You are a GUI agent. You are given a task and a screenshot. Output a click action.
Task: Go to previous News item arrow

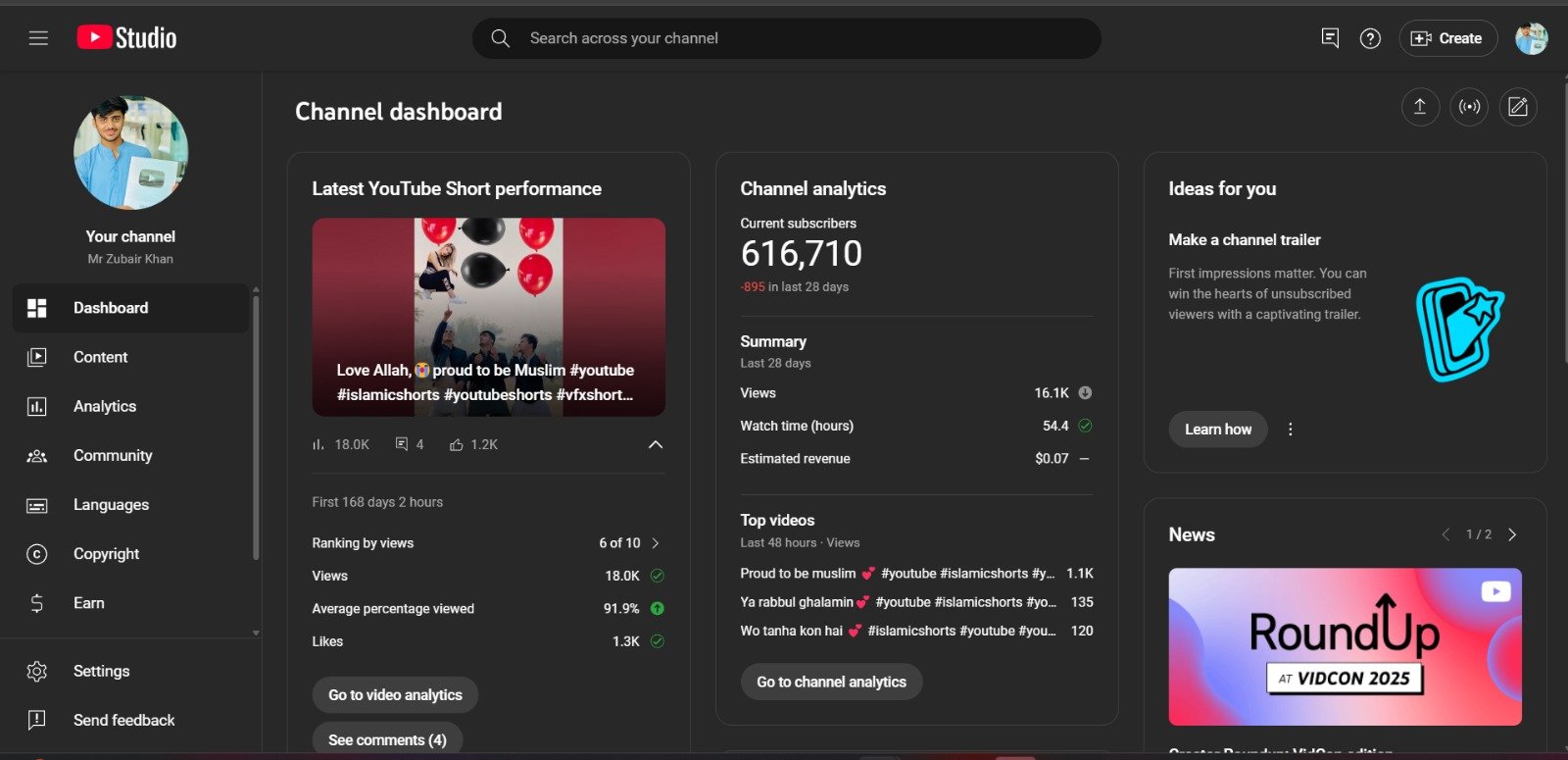coord(1445,534)
